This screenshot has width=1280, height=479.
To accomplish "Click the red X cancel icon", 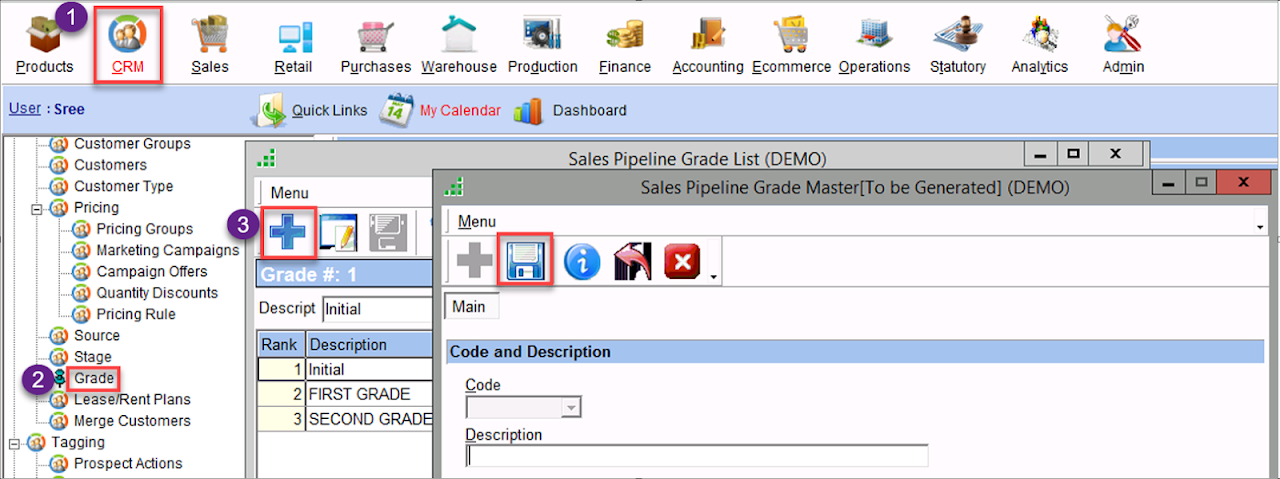I will coord(682,262).
